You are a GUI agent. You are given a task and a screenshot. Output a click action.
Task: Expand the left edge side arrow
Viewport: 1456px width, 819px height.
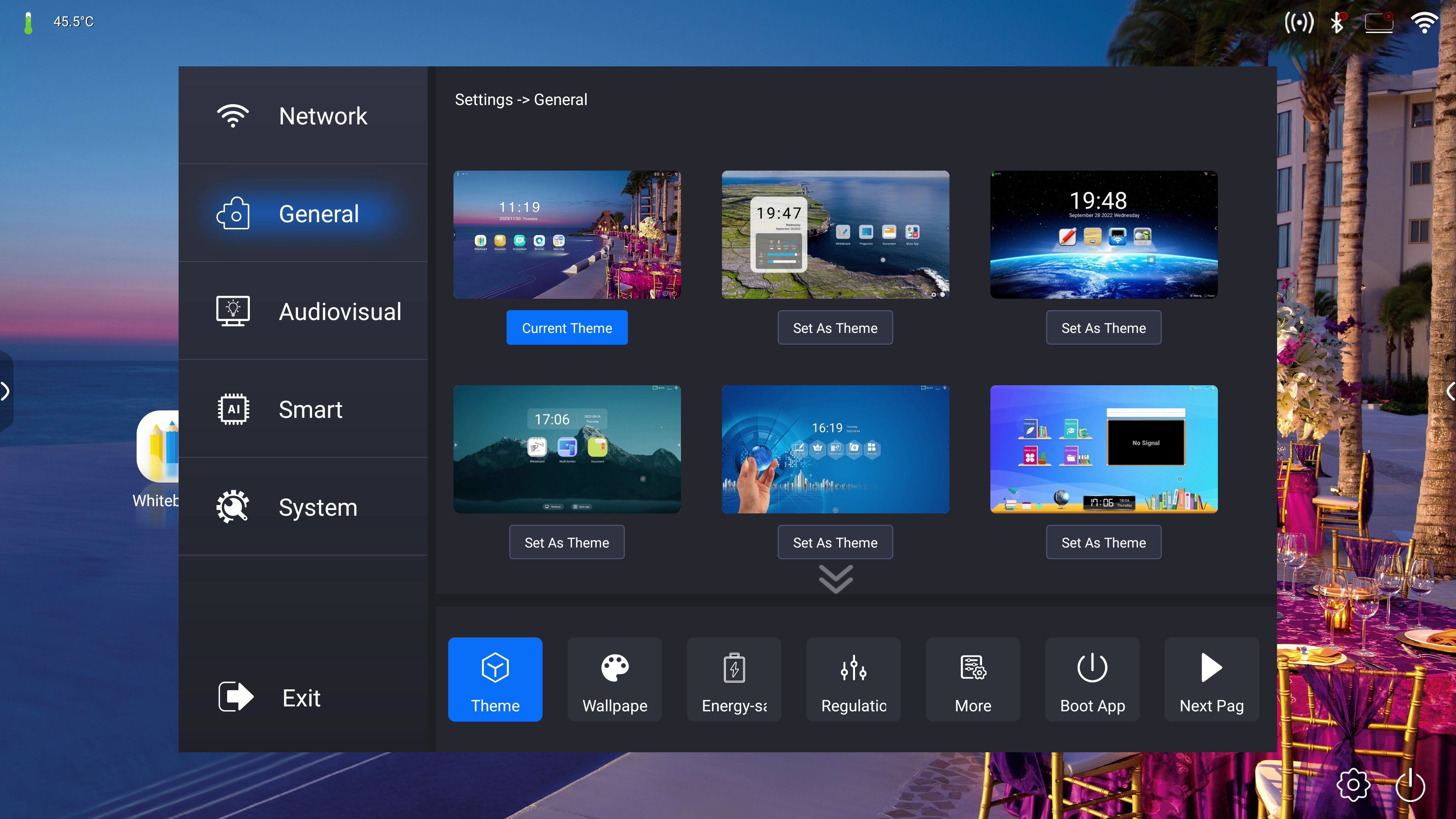coord(6,391)
